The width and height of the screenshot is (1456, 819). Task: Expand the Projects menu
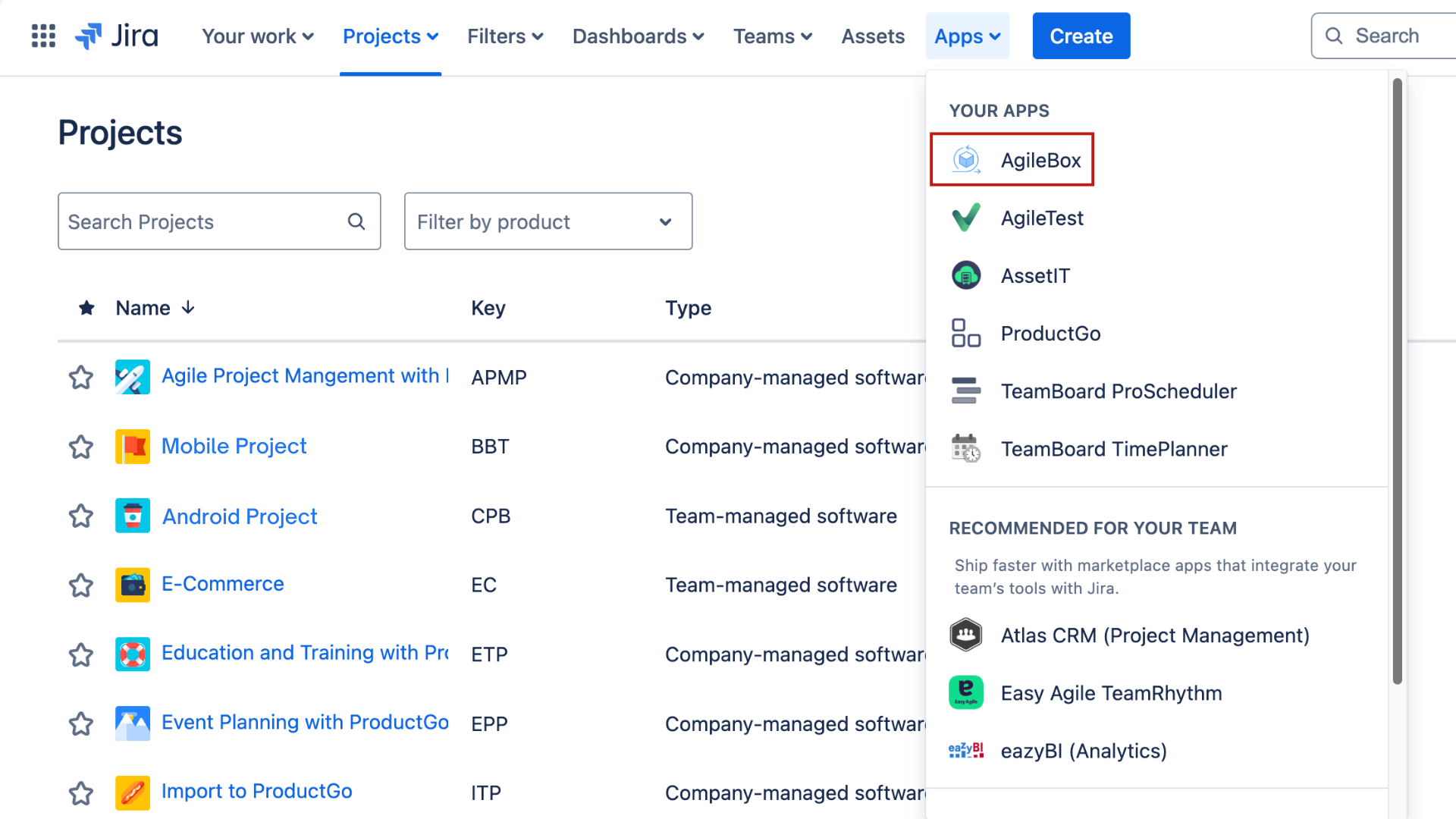pos(391,36)
